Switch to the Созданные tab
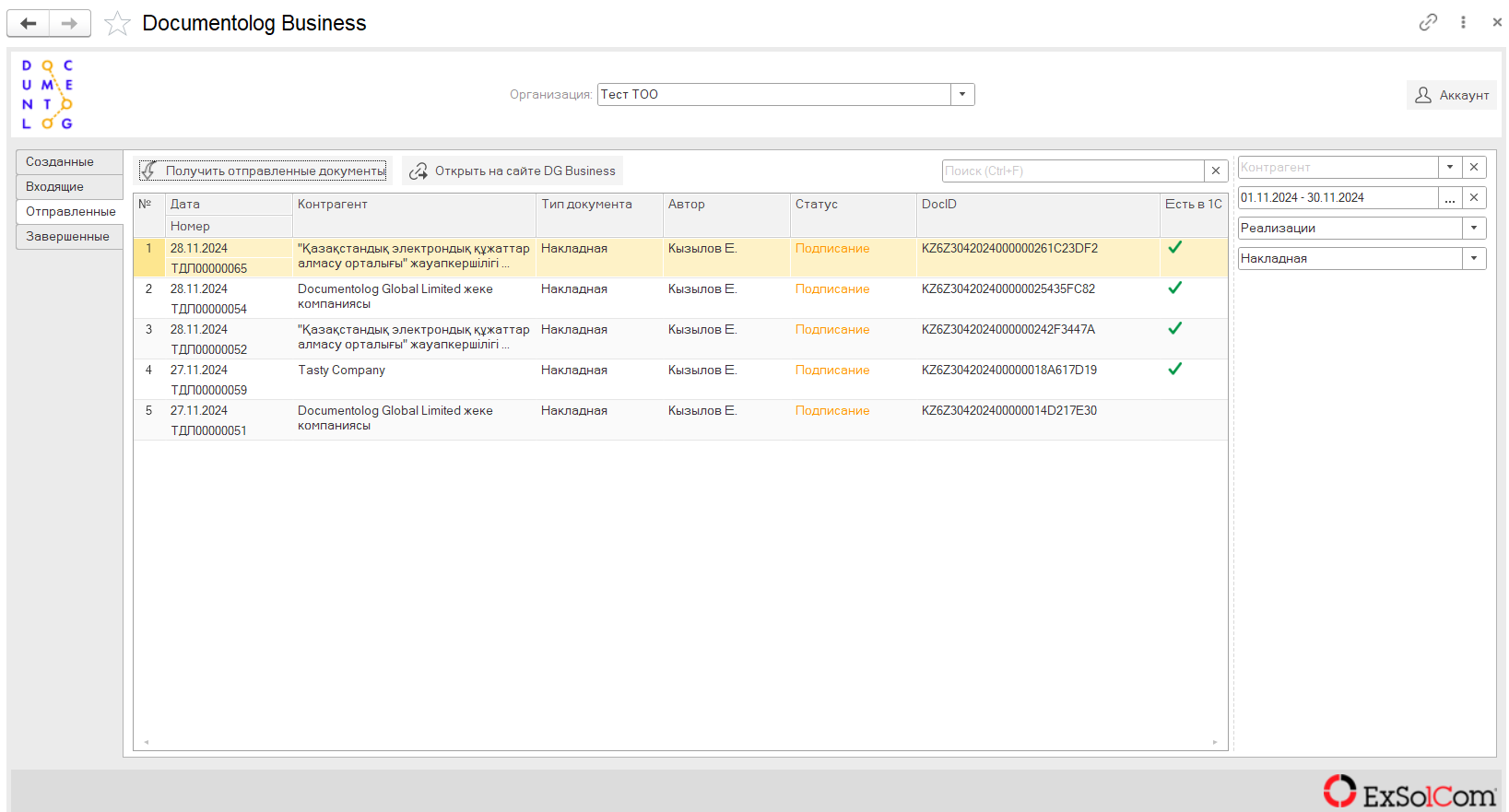Image resolution: width=1509 pixels, height=812 pixels. click(69, 161)
